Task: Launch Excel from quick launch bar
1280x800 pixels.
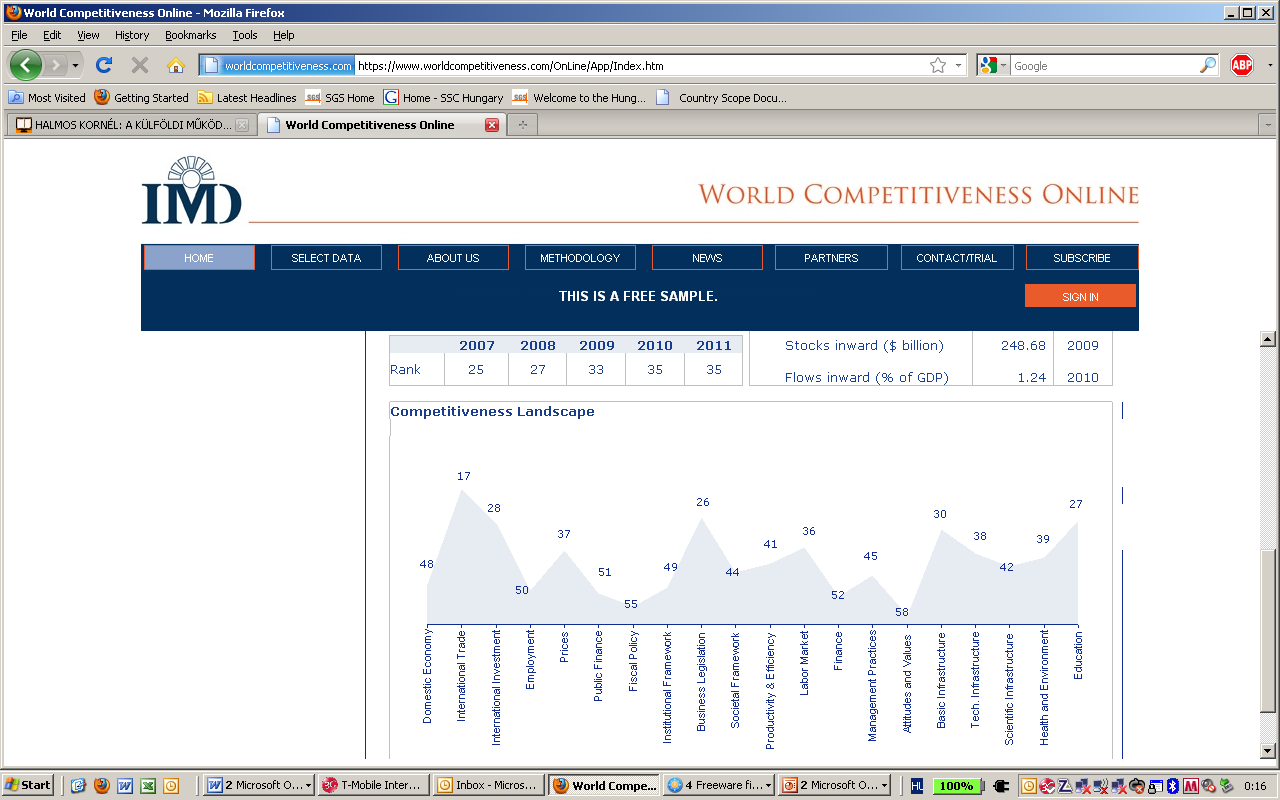Action: [x=148, y=786]
